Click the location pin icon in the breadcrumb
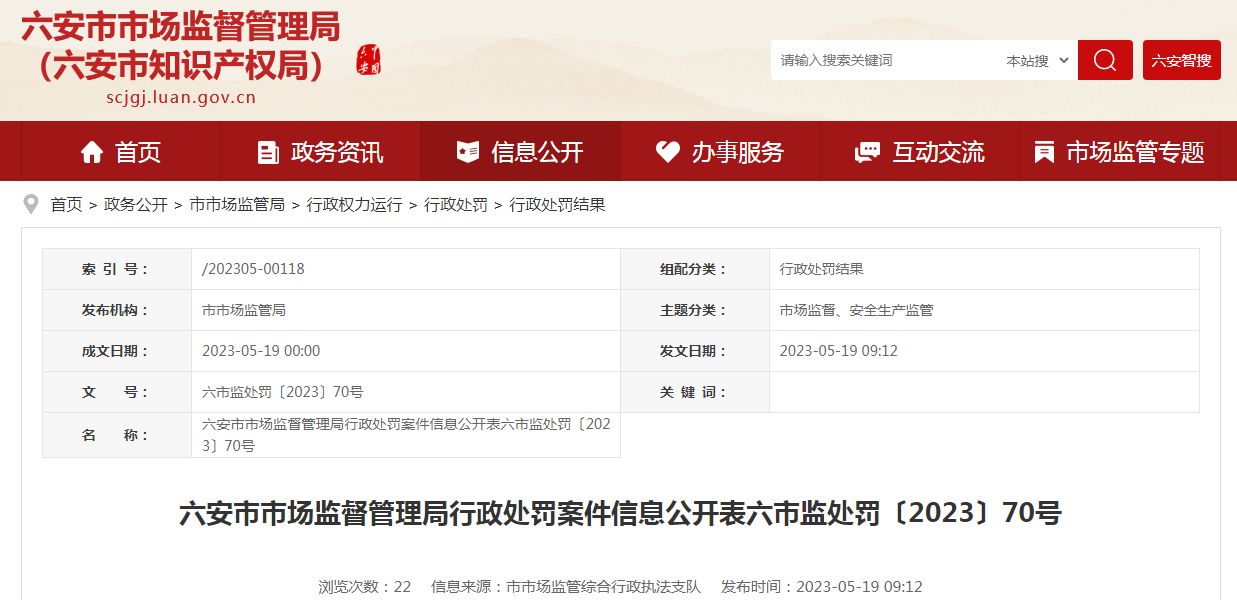This screenshot has height=600, width=1237. pos(31,204)
